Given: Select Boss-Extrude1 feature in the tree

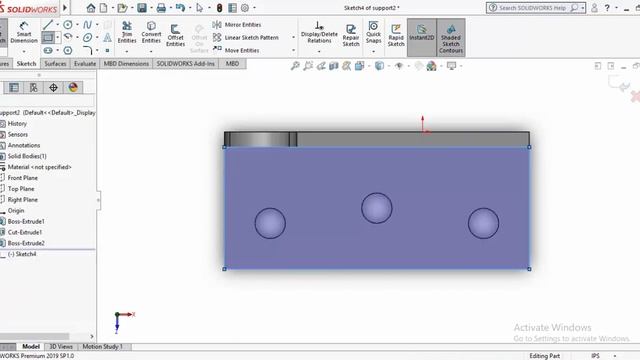Looking at the screenshot, I should click(26, 221).
